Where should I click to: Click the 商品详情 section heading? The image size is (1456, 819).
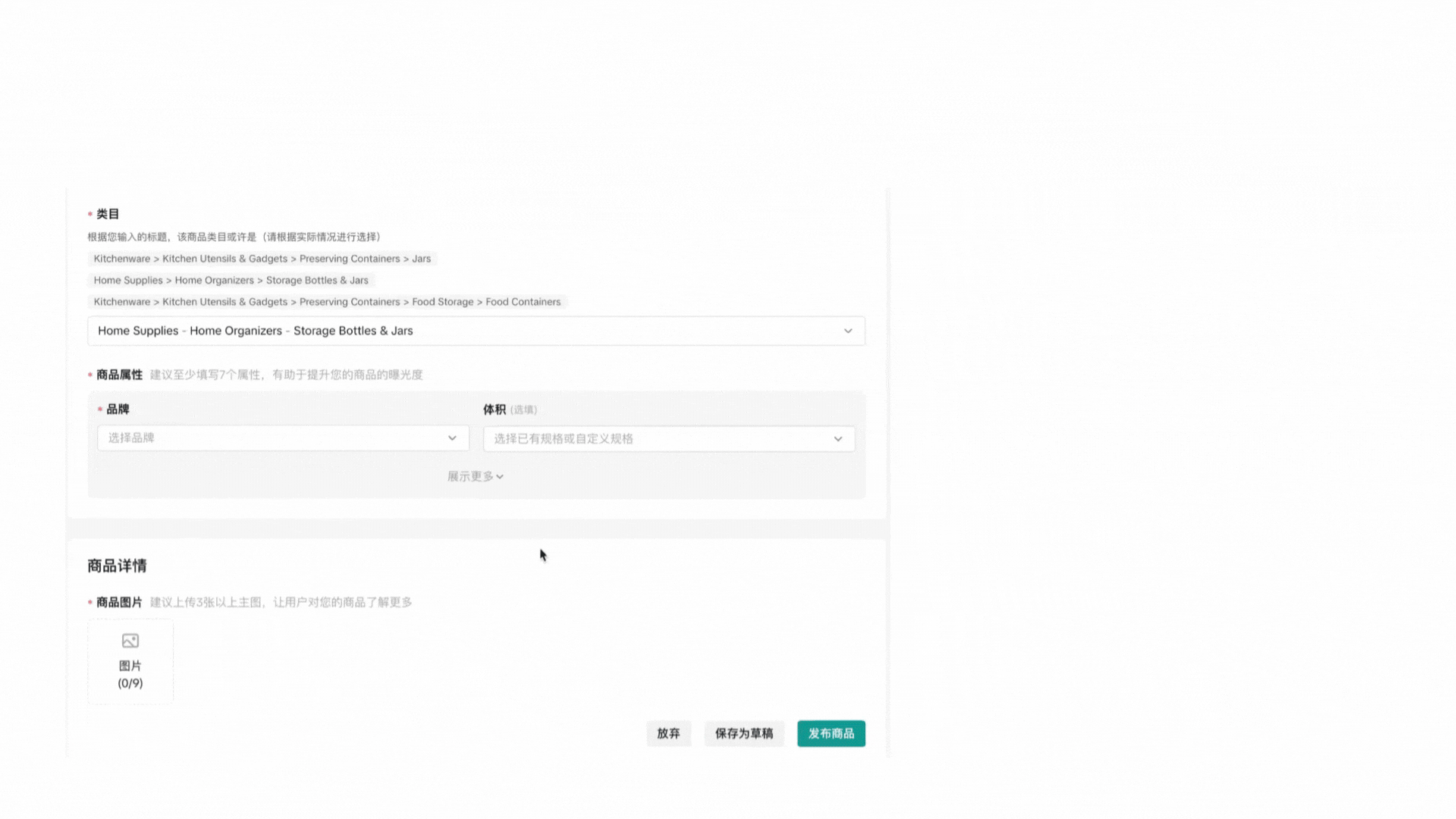[x=117, y=566]
